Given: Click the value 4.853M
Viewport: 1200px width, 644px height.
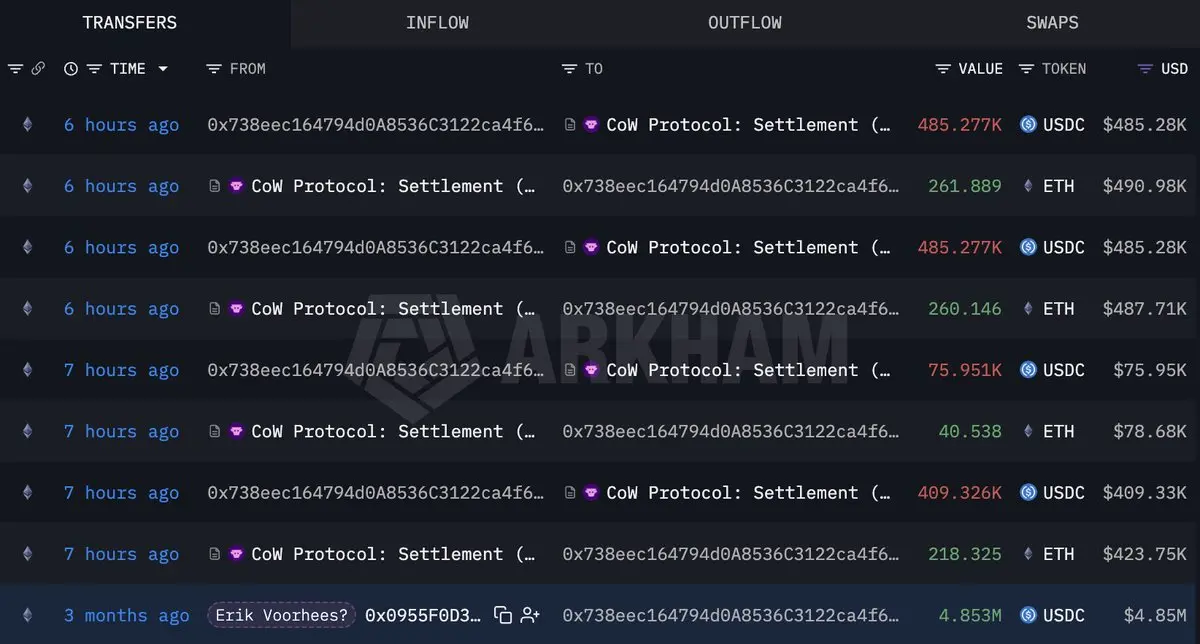Looking at the screenshot, I should click(970, 615).
